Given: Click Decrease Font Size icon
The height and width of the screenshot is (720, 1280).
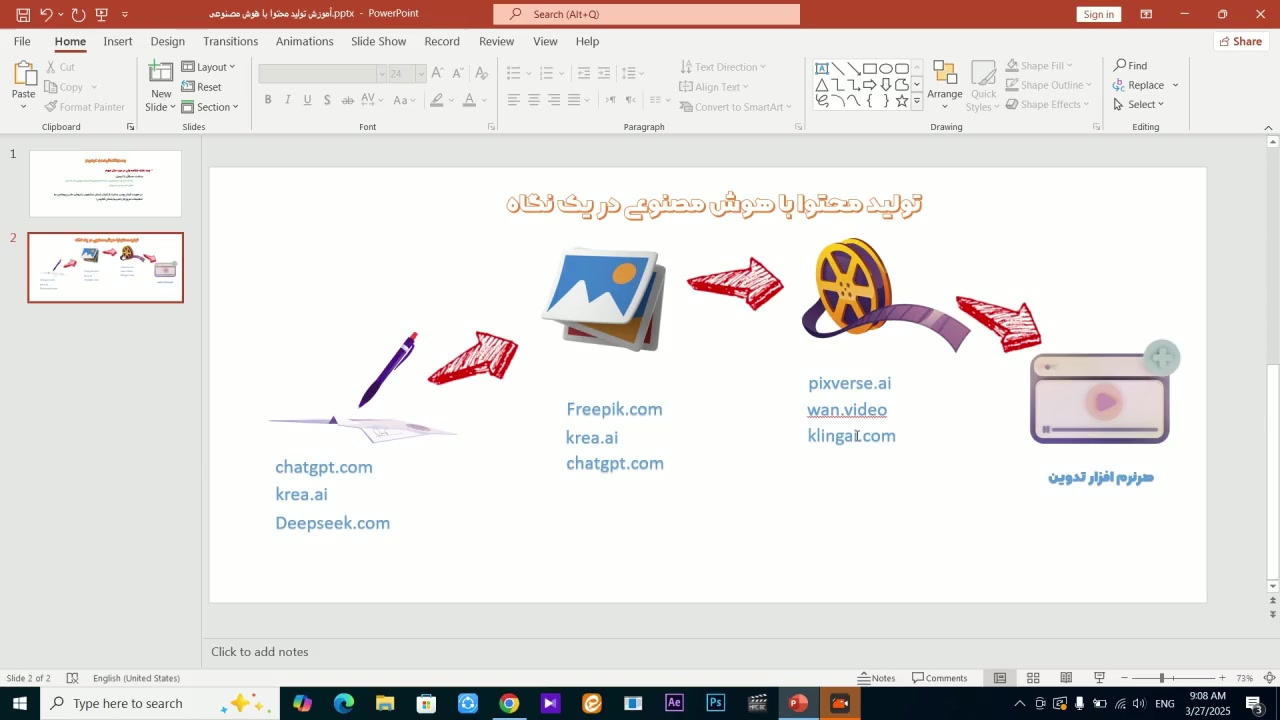Looking at the screenshot, I should tap(458, 73).
